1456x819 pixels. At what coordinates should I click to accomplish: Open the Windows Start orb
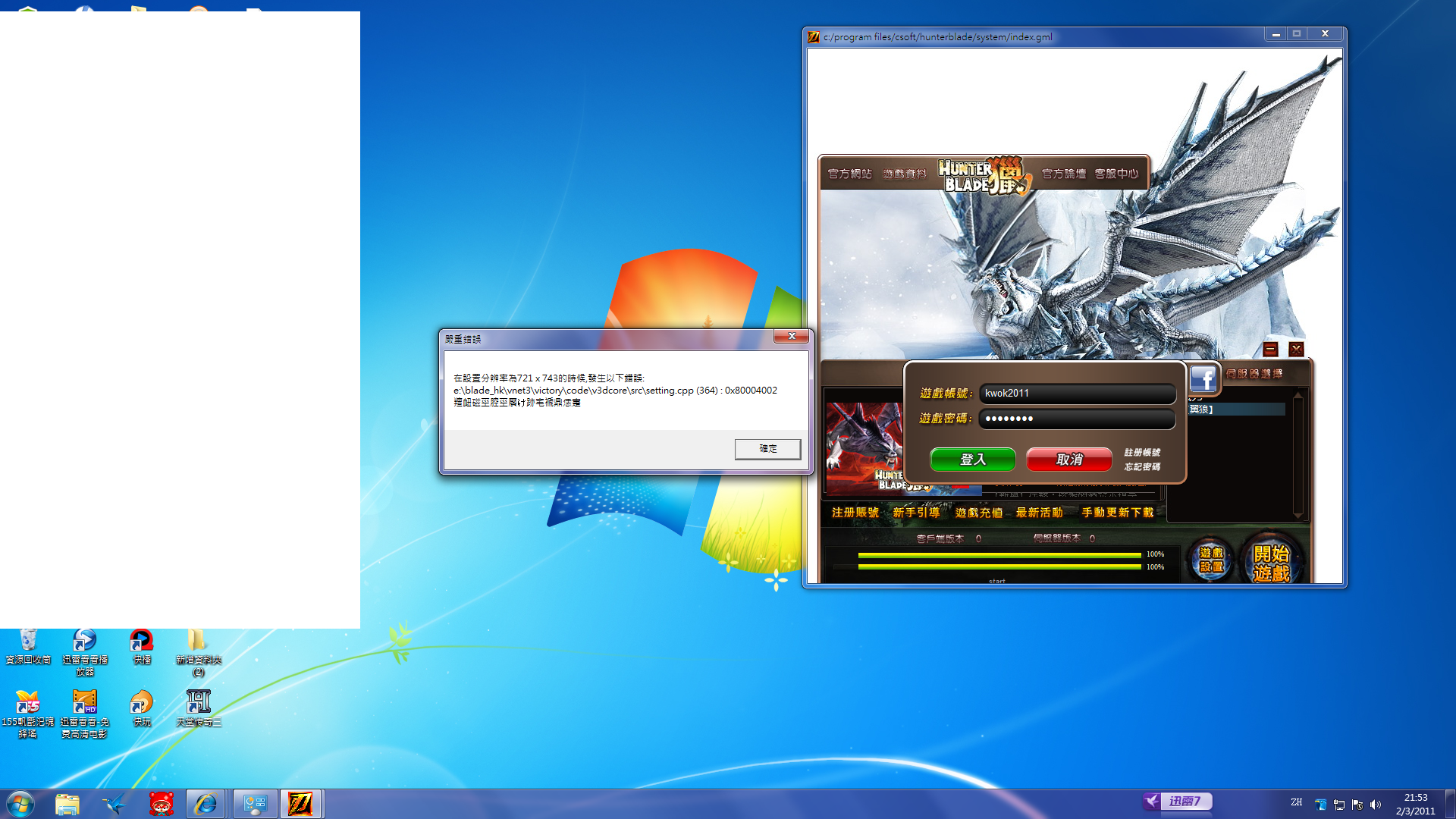(20, 804)
